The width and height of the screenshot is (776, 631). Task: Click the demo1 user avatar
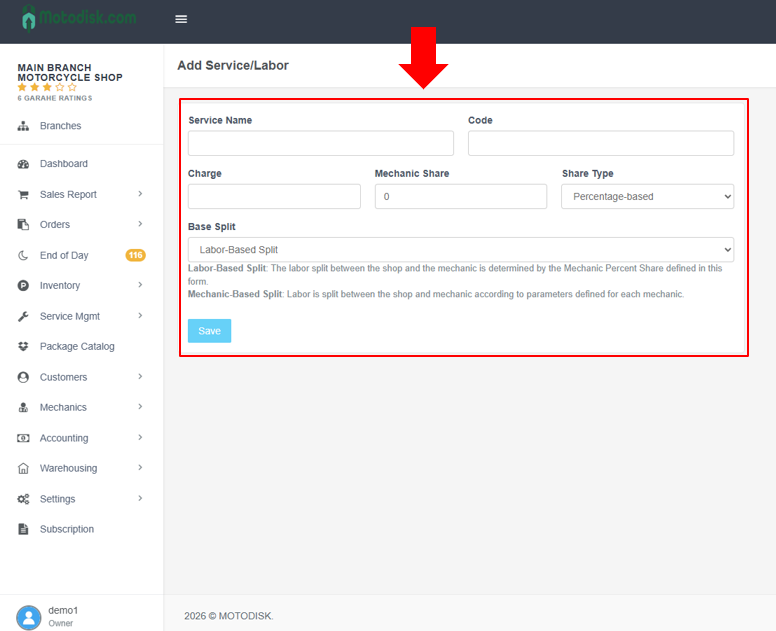[x=29, y=617]
